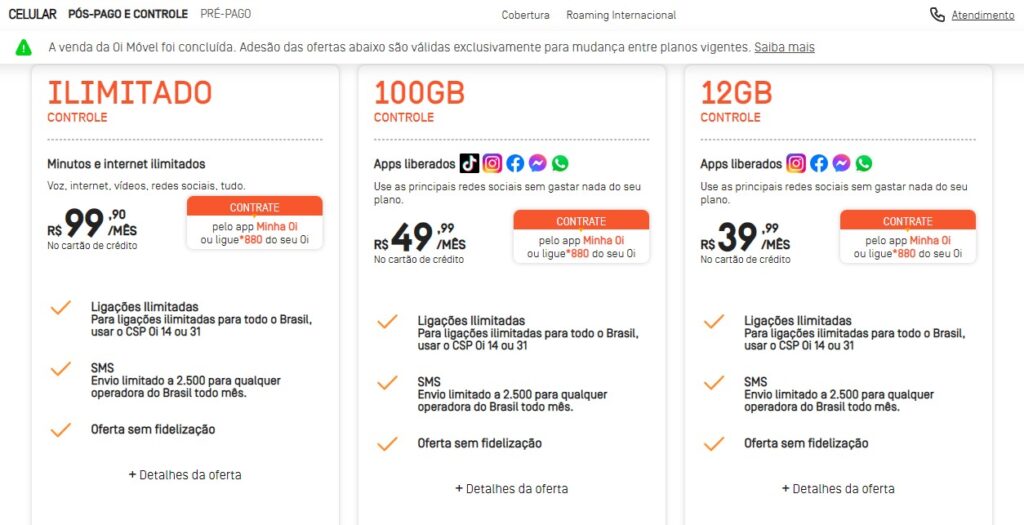1024x525 pixels.
Task: Click the Messenger icon in 100GB plan
Action: 537,163
